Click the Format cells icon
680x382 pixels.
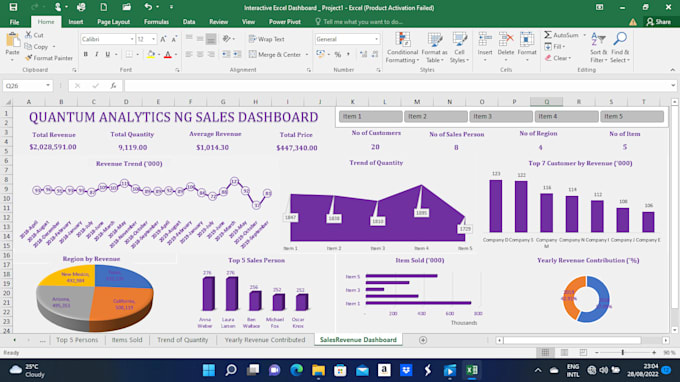(527, 40)
